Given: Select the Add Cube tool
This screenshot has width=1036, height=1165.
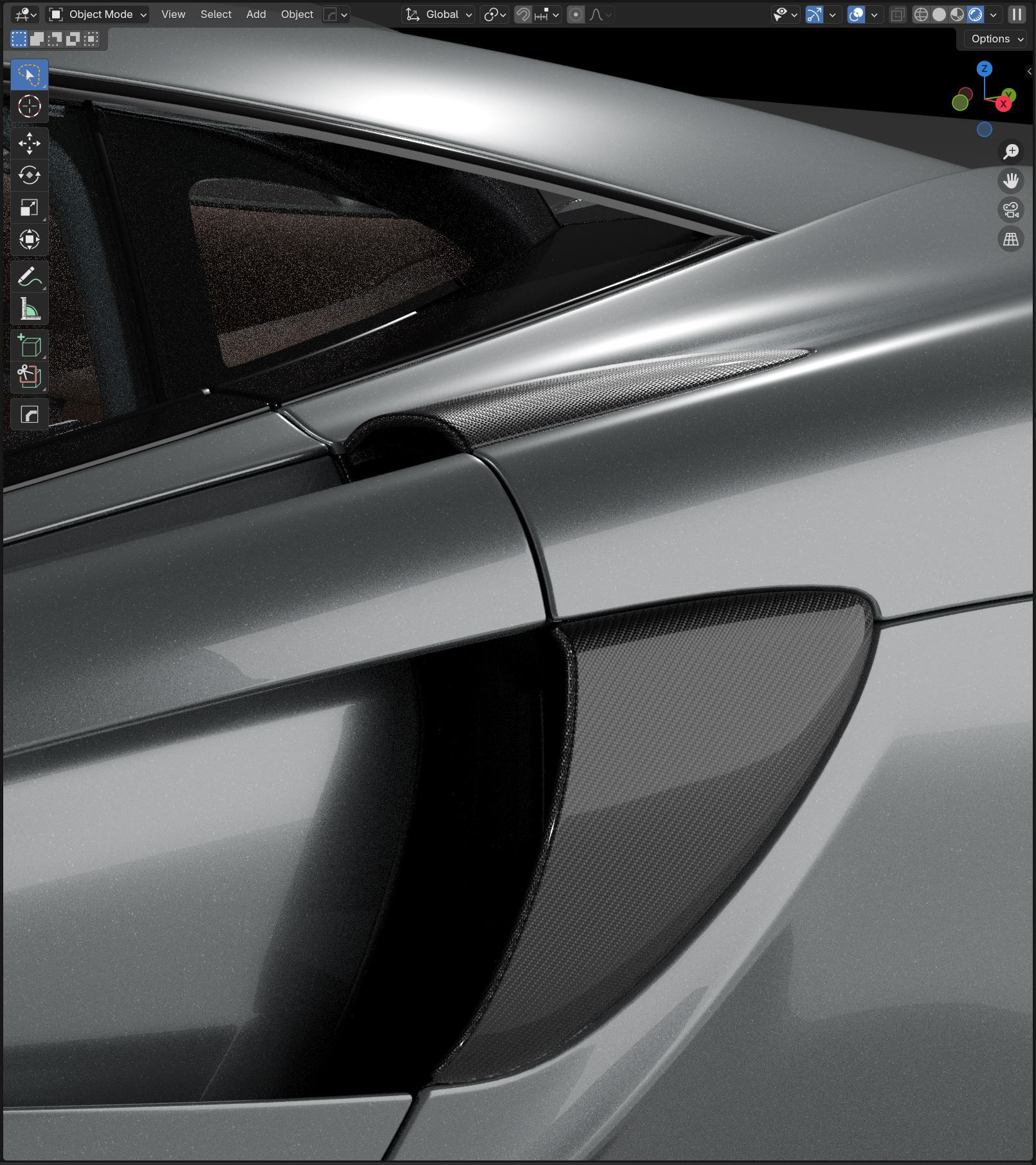Looking at the screenshot, I should [x=29, y=346].
